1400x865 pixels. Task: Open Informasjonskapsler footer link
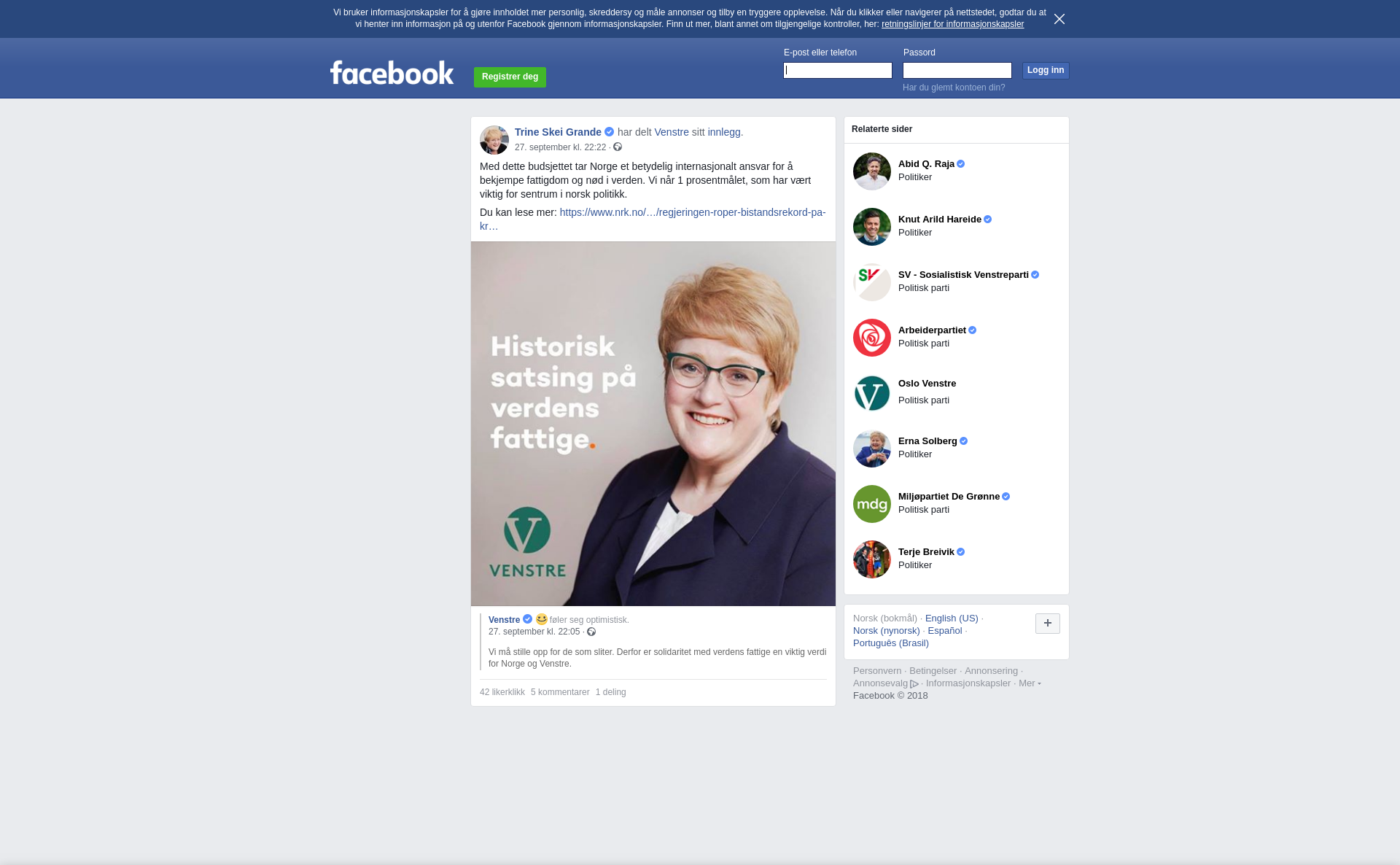(968, 683)
